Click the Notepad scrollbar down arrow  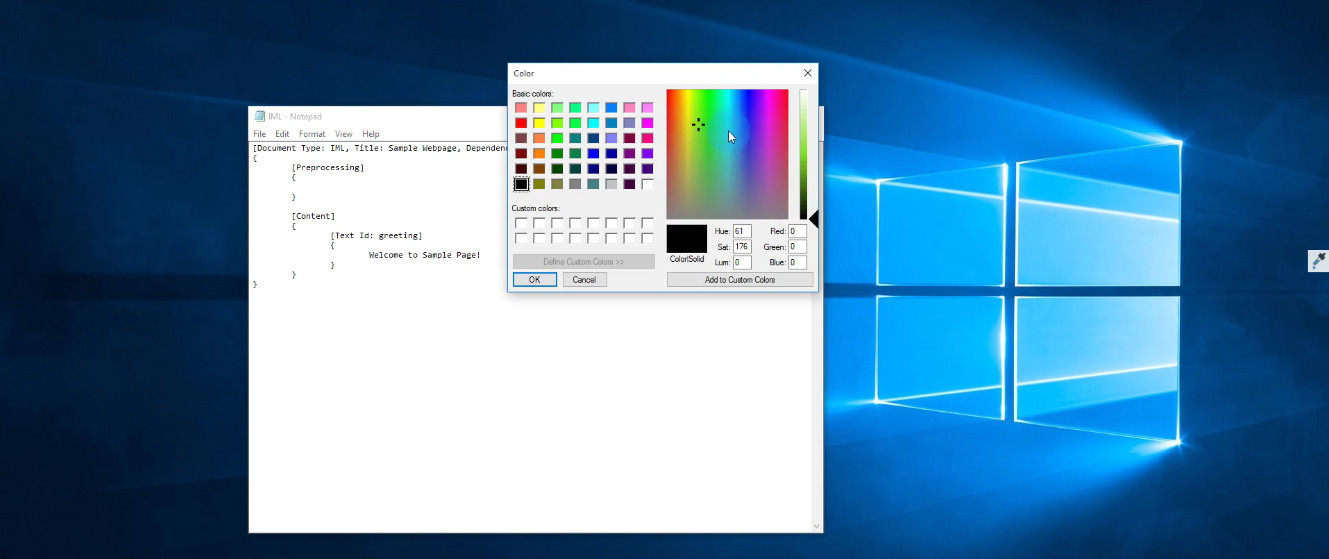point(817,526)
